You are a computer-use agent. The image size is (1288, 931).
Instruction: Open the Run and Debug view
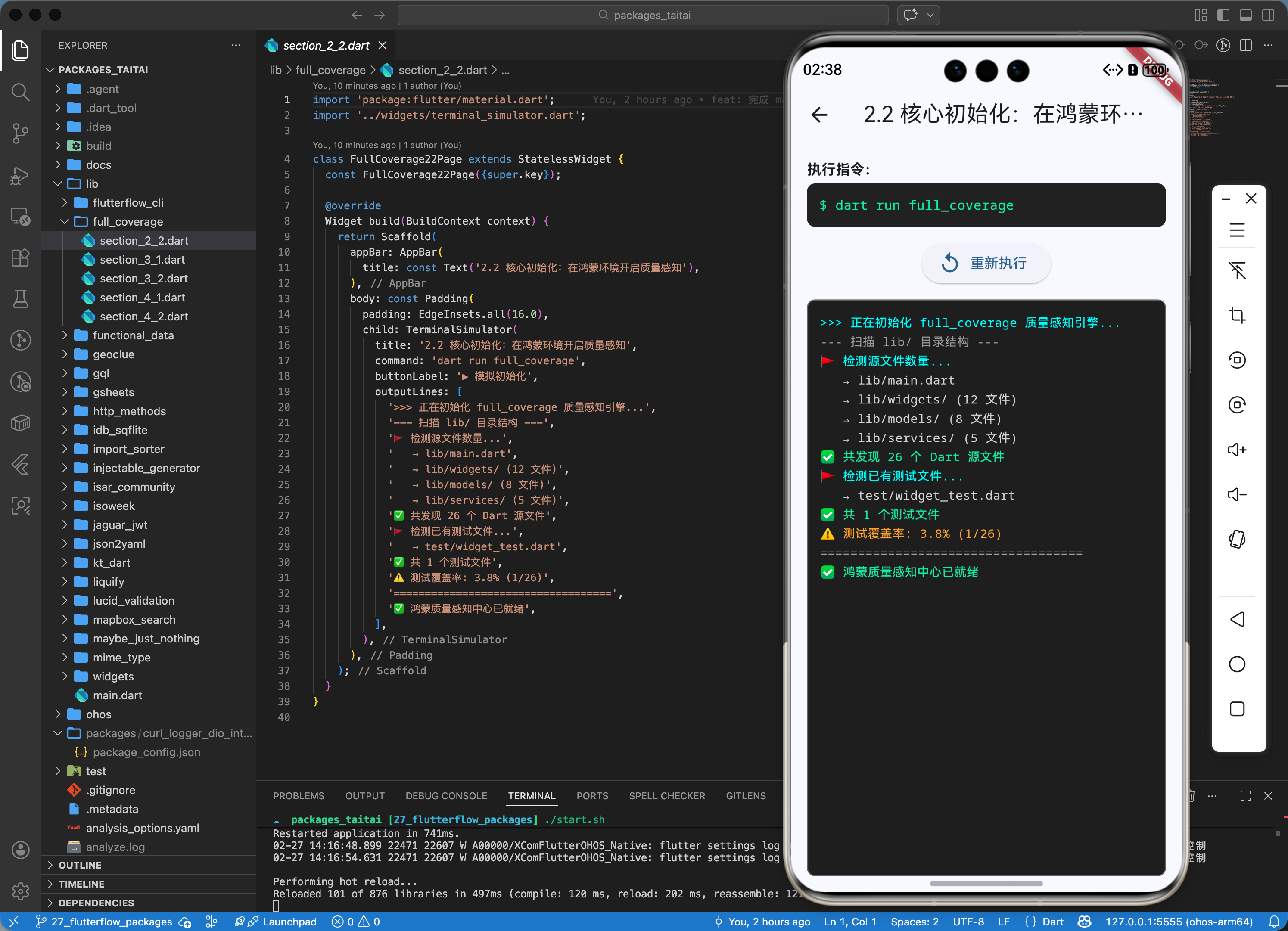click(x=20, y=175)
